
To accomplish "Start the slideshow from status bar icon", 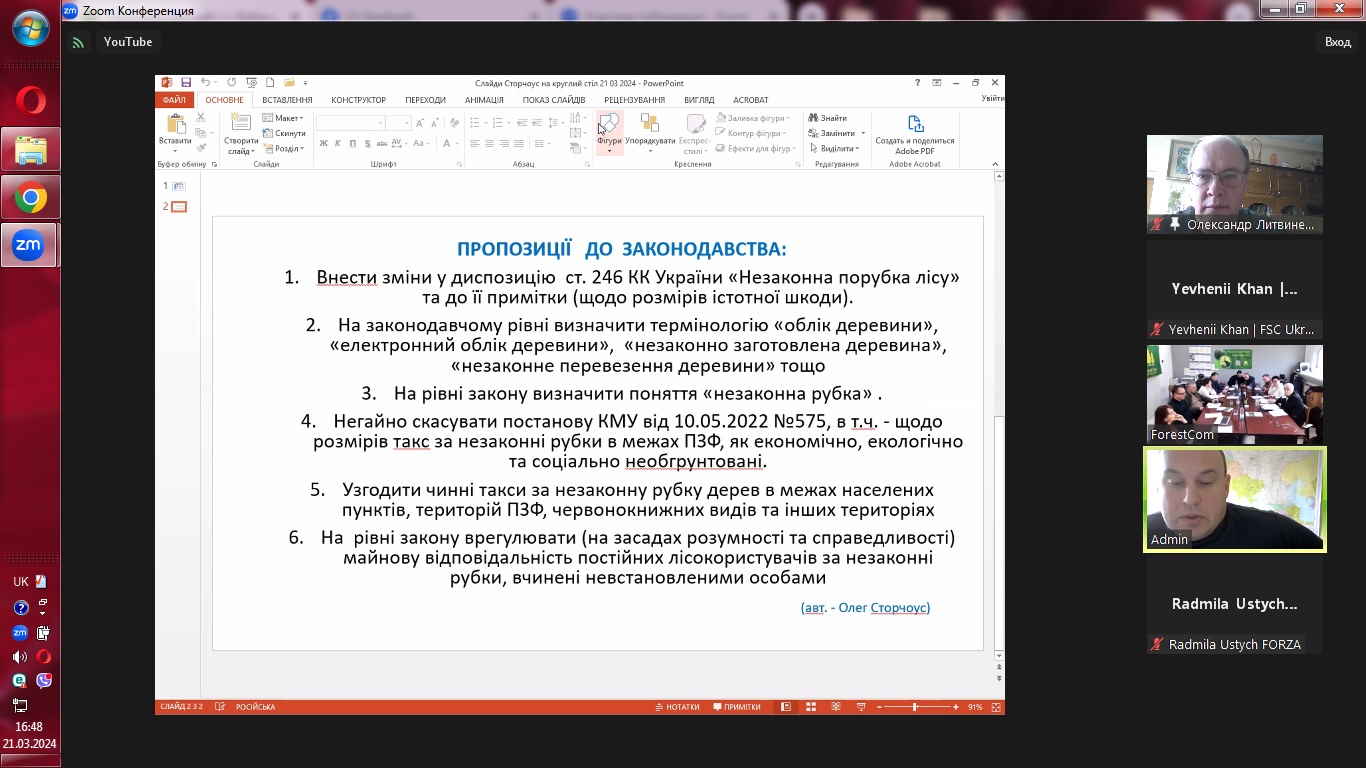I will click(x=861, y=707).
